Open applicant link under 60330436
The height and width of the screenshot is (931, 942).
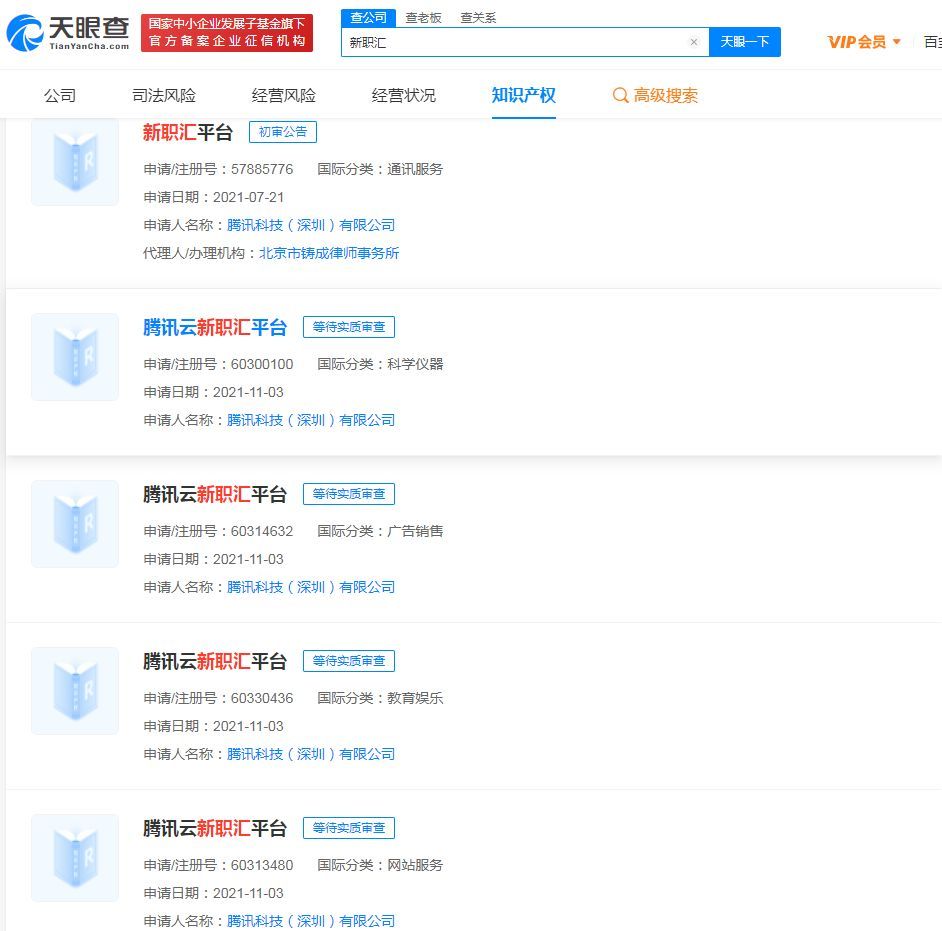[x=311, y=754]
